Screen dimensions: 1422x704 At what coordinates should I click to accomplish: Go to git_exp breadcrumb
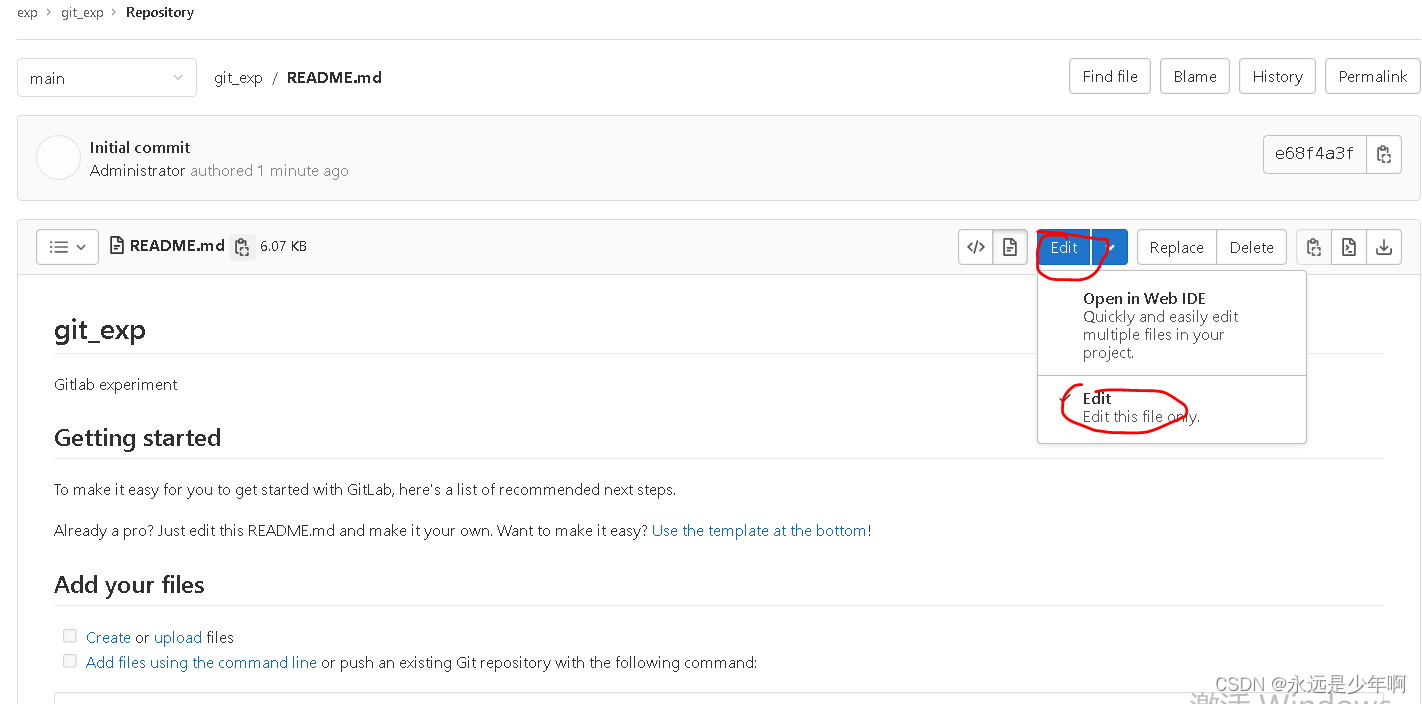point(82,13)
